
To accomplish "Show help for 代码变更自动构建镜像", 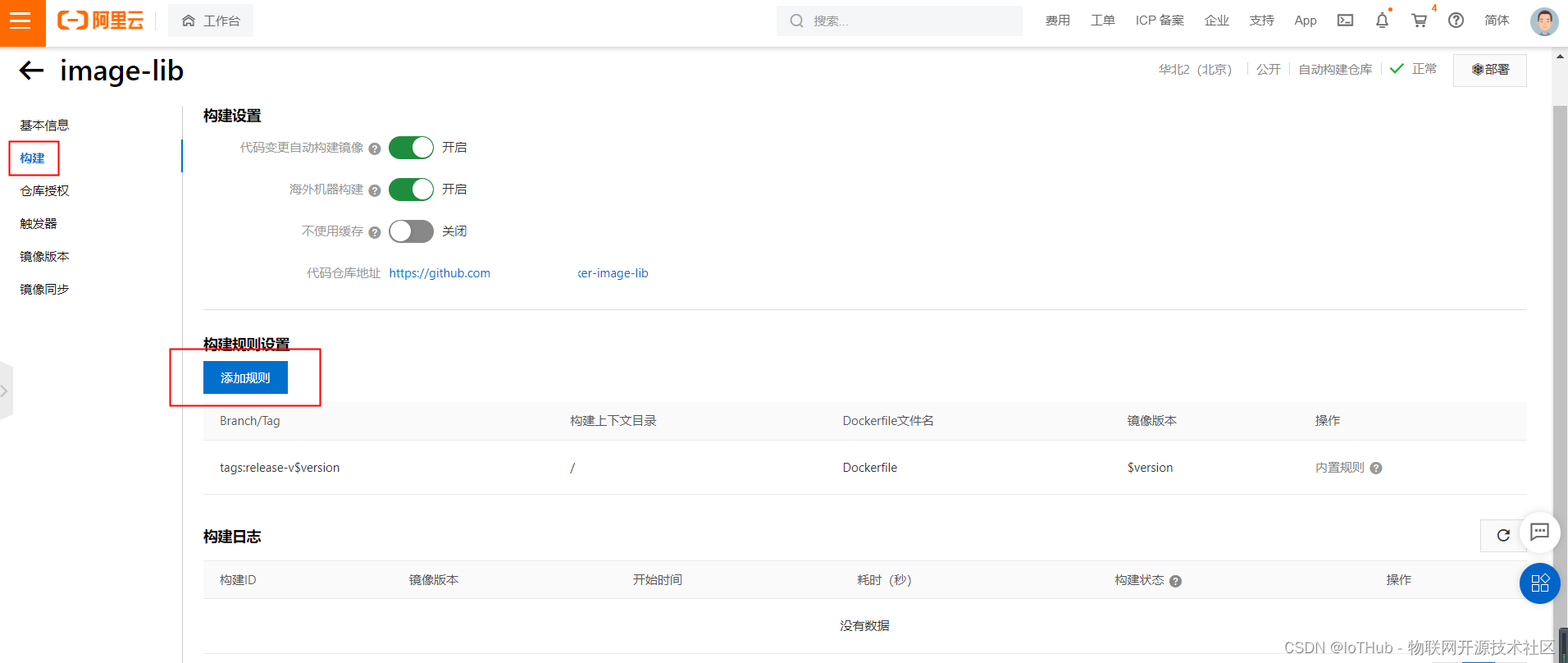I will click(x=375, y=149).
